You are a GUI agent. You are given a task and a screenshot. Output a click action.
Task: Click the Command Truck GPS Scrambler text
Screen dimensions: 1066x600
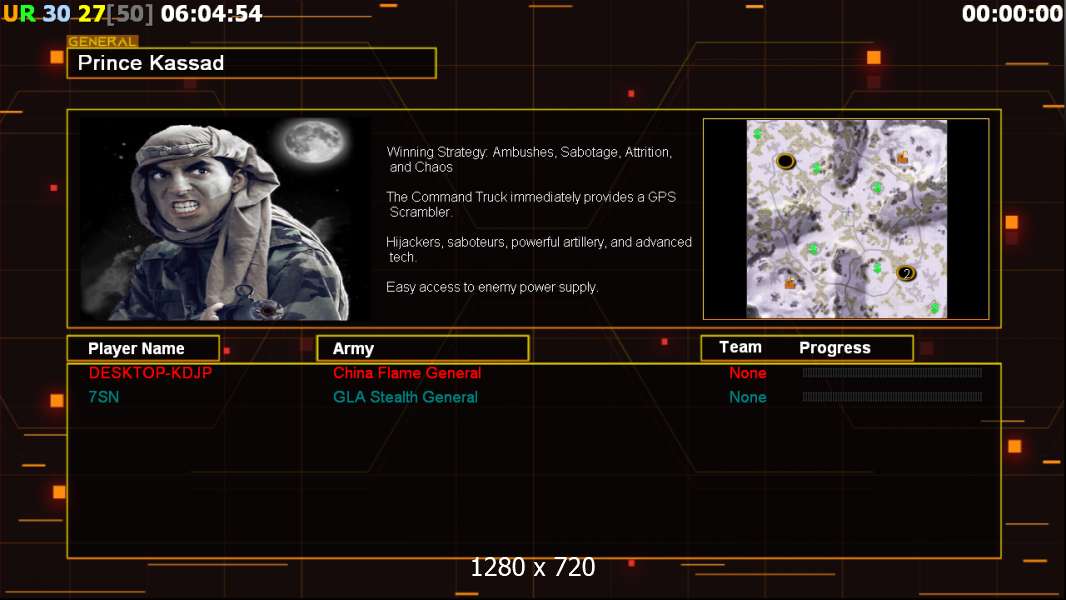531,205
